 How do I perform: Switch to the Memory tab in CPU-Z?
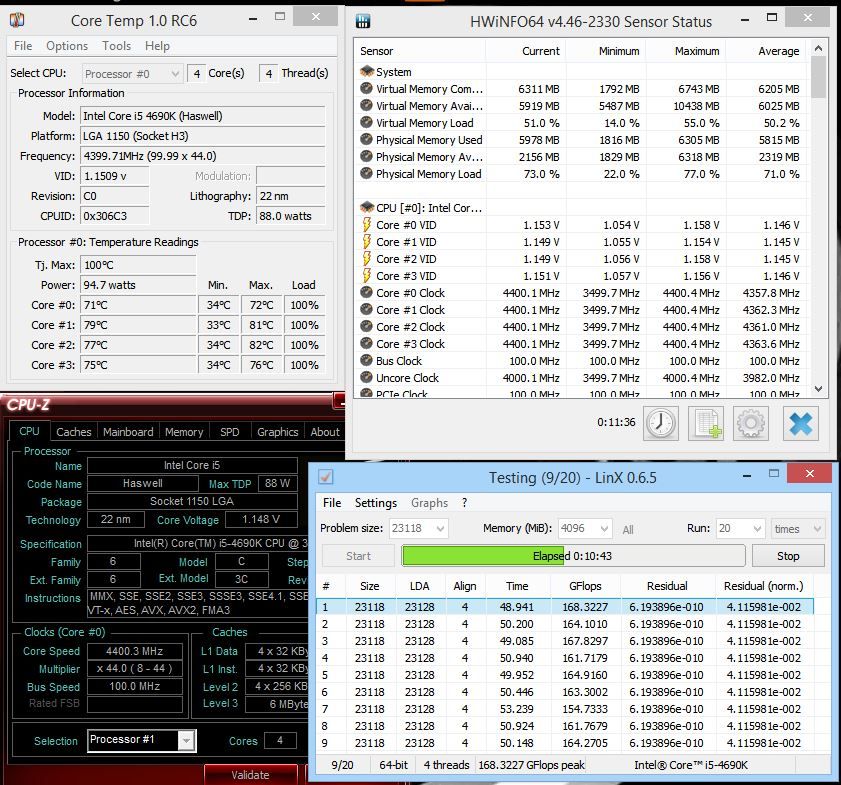[x=184, y=432]
